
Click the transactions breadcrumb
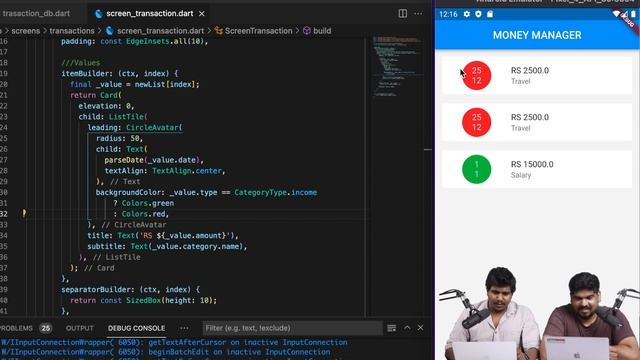point(72,31)
